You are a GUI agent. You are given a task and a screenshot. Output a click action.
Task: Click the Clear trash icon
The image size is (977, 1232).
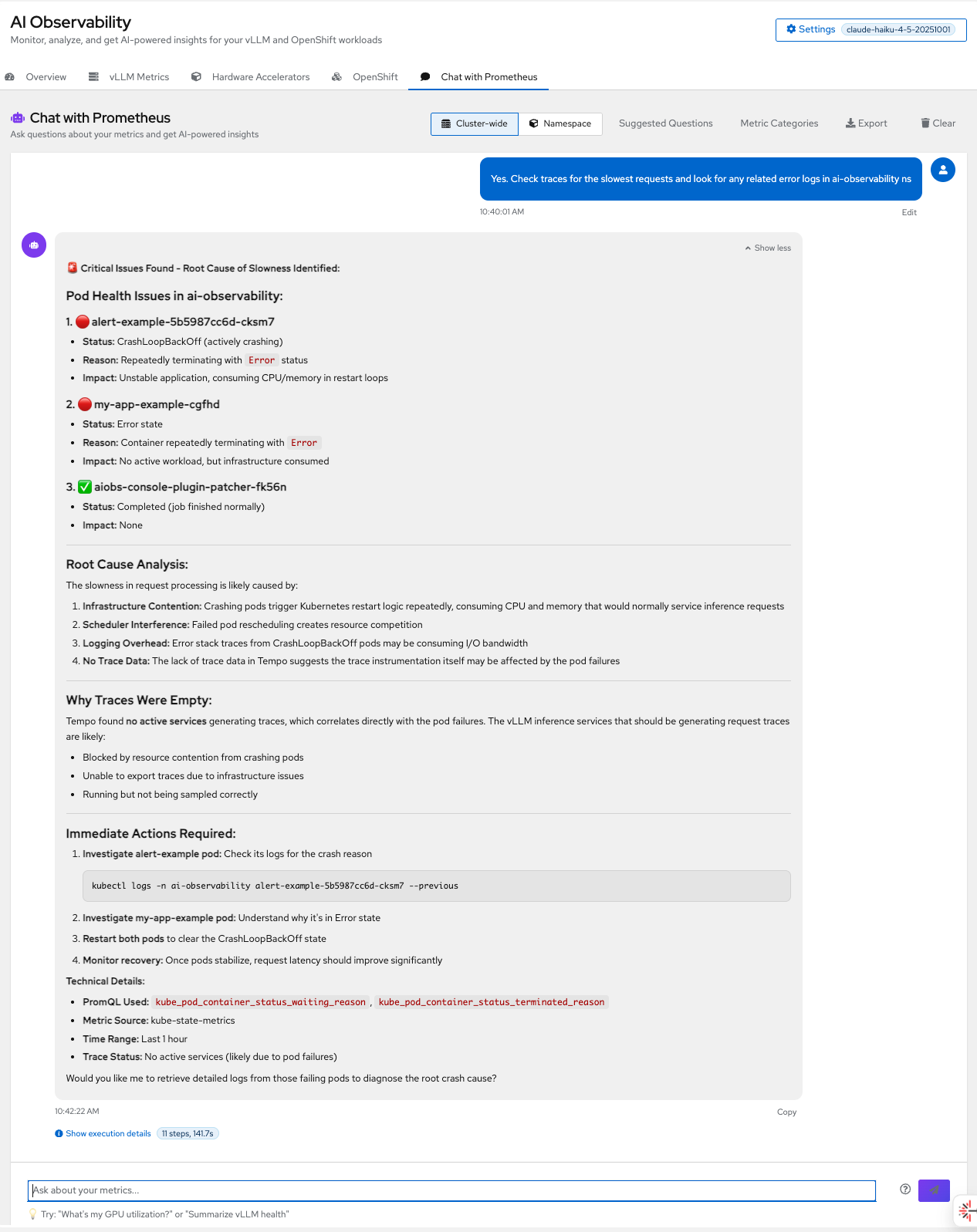coord(925,123)
